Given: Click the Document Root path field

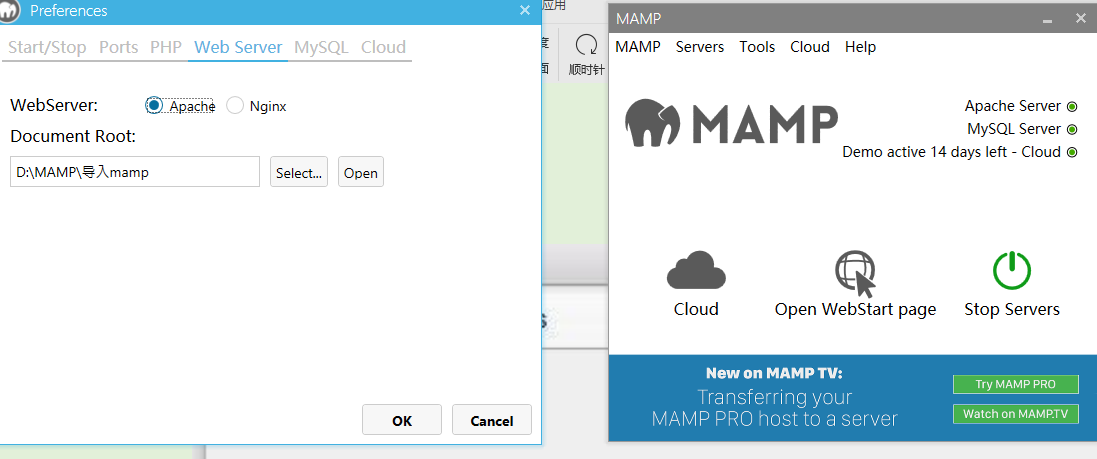Looking at the screenshot, I should 135,172.
